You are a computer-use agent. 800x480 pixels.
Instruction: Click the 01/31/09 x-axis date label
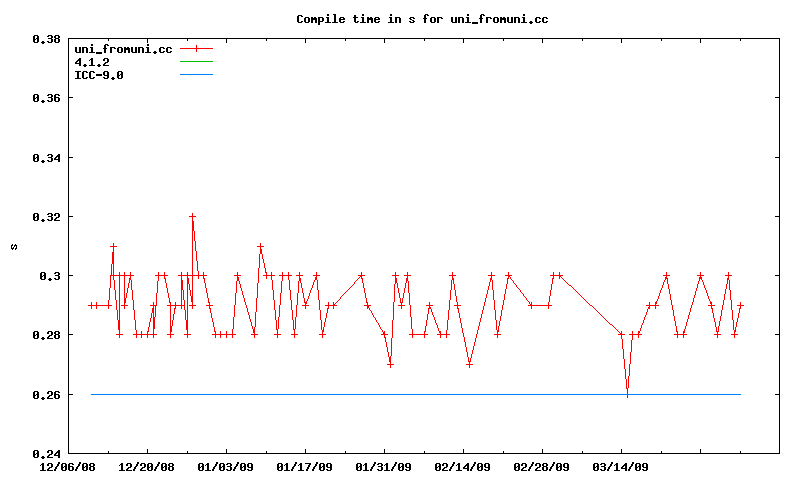click(384, 466)
